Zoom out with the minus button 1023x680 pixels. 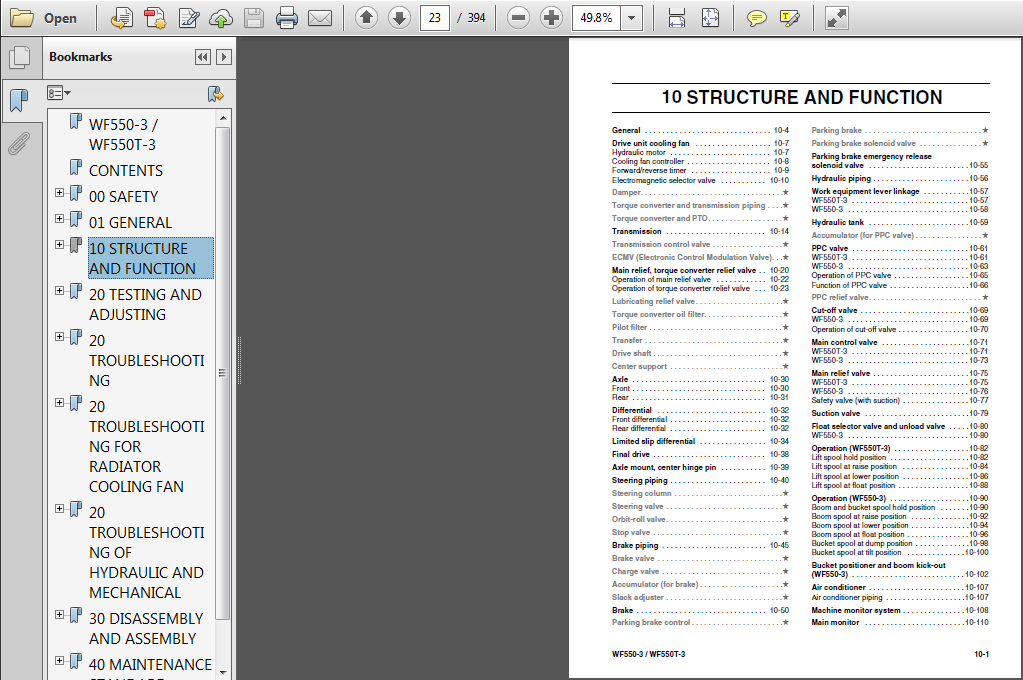(518, 18)
